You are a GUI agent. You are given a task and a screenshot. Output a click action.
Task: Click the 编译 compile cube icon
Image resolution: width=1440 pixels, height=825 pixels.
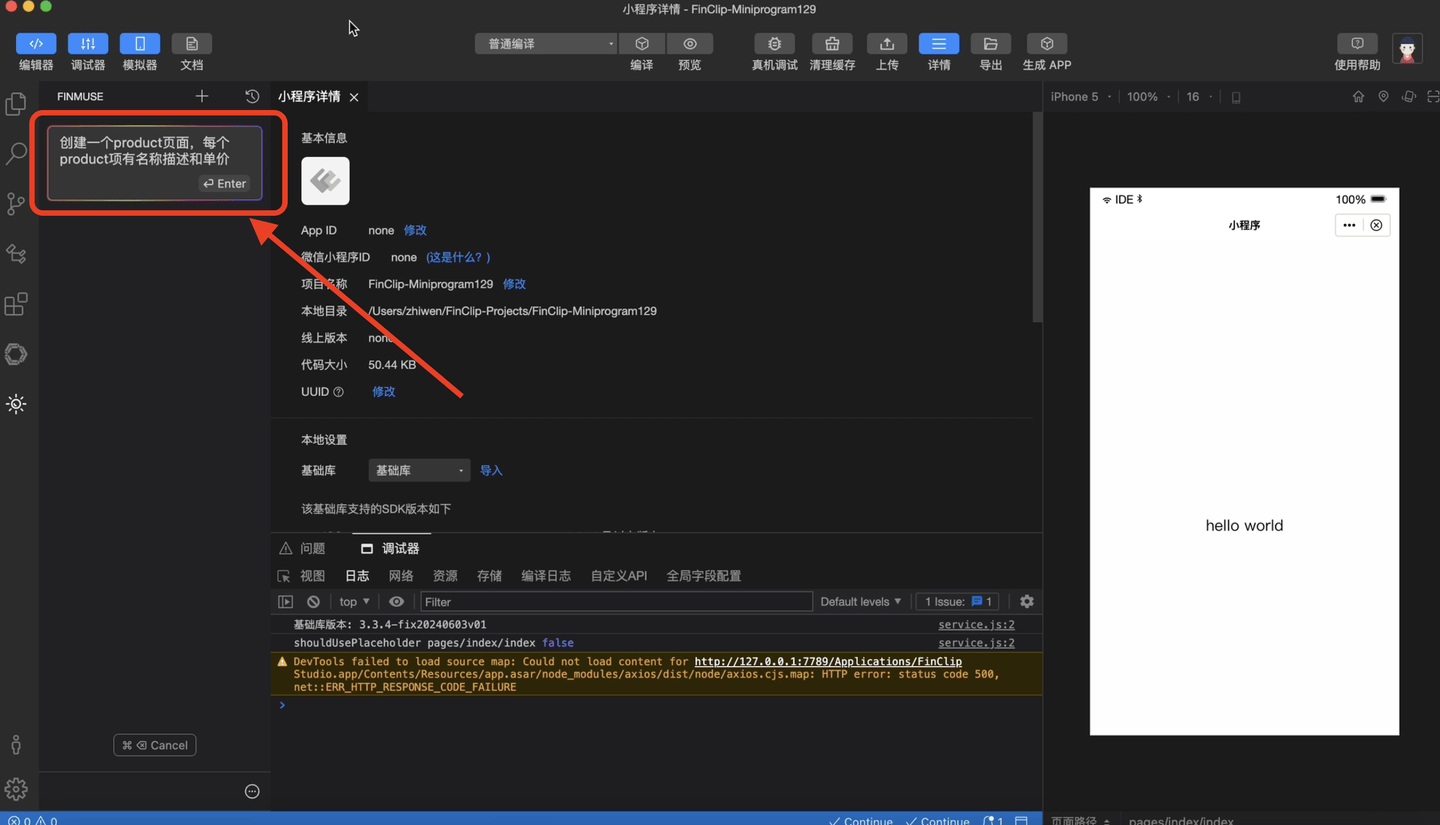coord(642,44)
